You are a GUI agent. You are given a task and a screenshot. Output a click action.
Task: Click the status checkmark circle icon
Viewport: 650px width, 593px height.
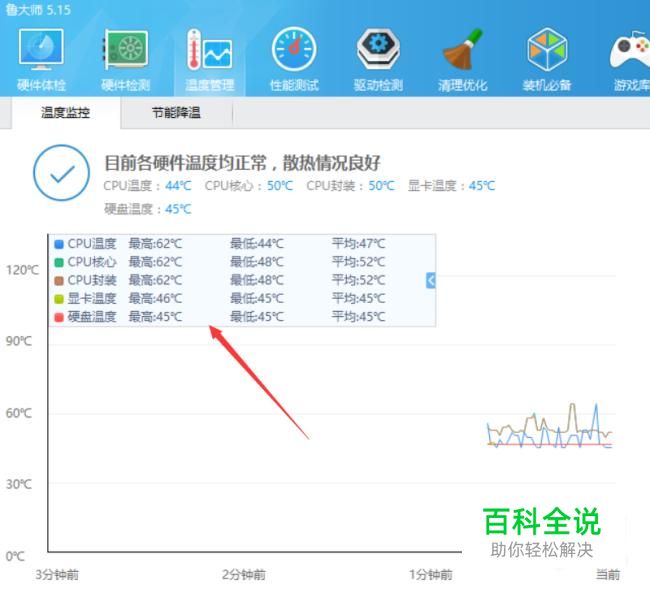click(x=61, y=173)
